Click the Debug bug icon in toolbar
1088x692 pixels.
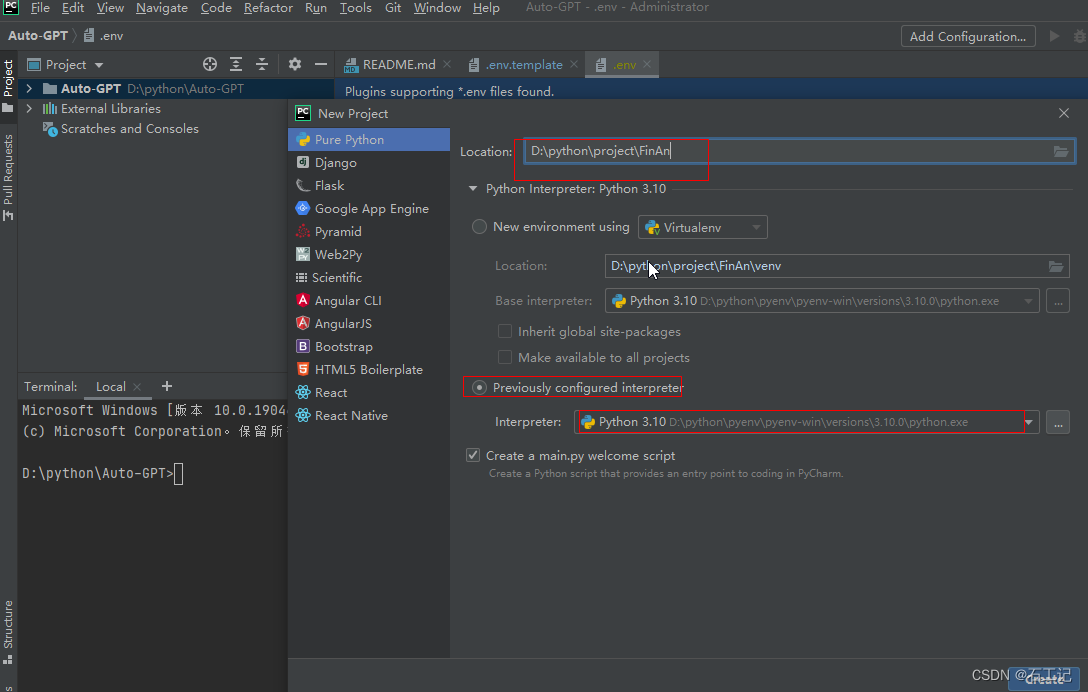tap(1080, 36)
